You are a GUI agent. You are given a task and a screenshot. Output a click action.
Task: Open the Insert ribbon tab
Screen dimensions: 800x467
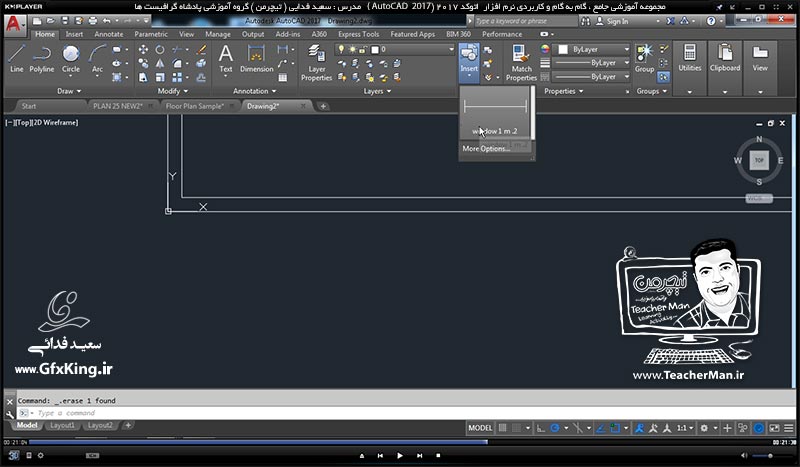74,34
